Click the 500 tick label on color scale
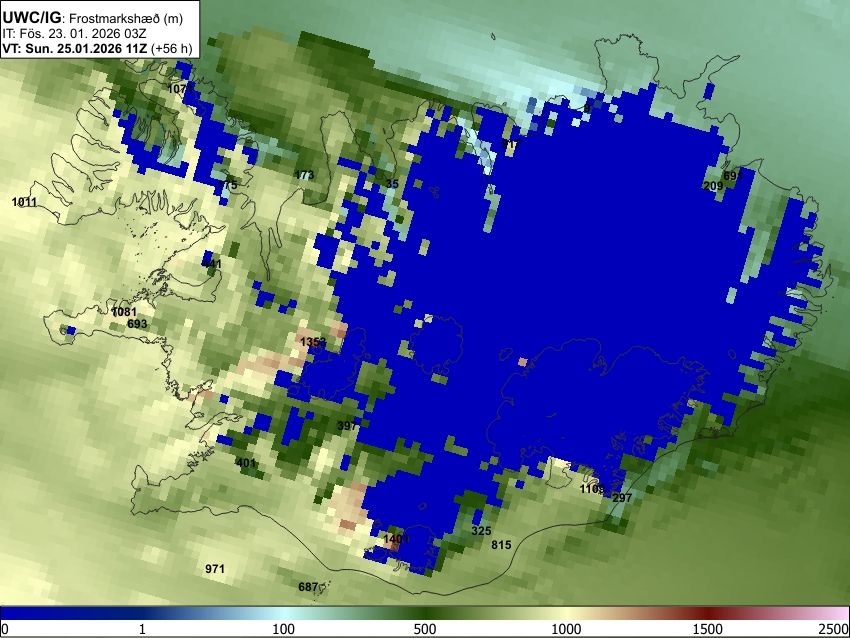The height and width of the screenshot is (638, 850). pyautogui.click(x=424, y=629)
